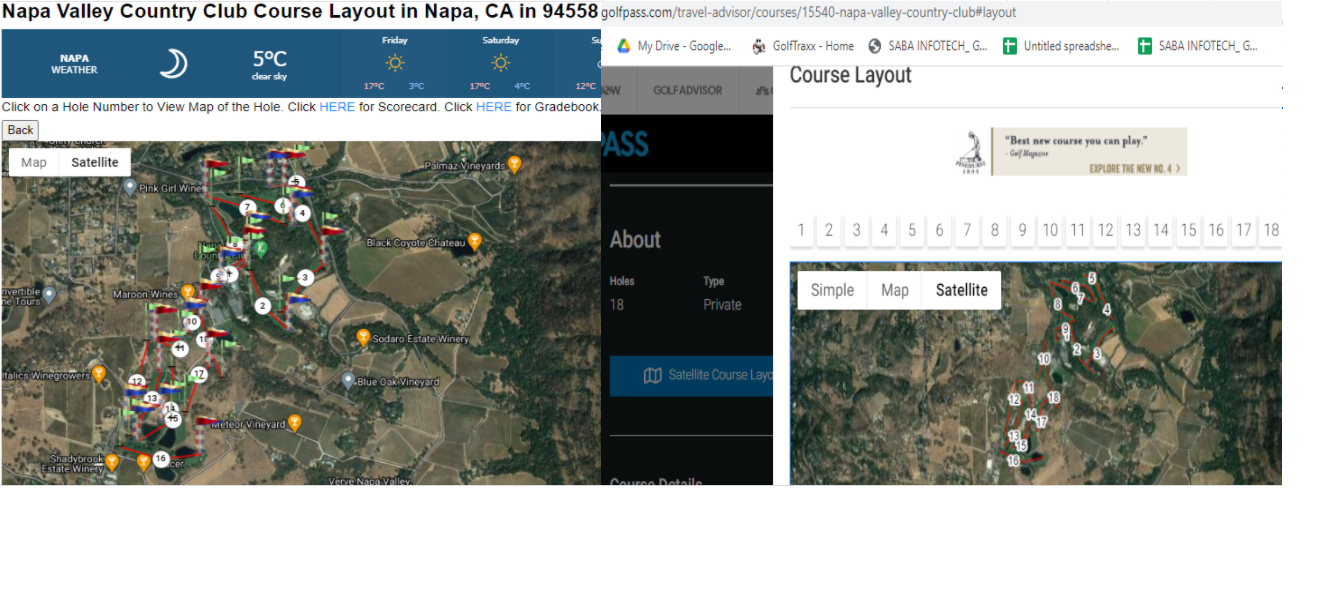Click the golfpass.com address bar URL
The width and height of the screenshot is (1338, 594).
coord(808,13)
